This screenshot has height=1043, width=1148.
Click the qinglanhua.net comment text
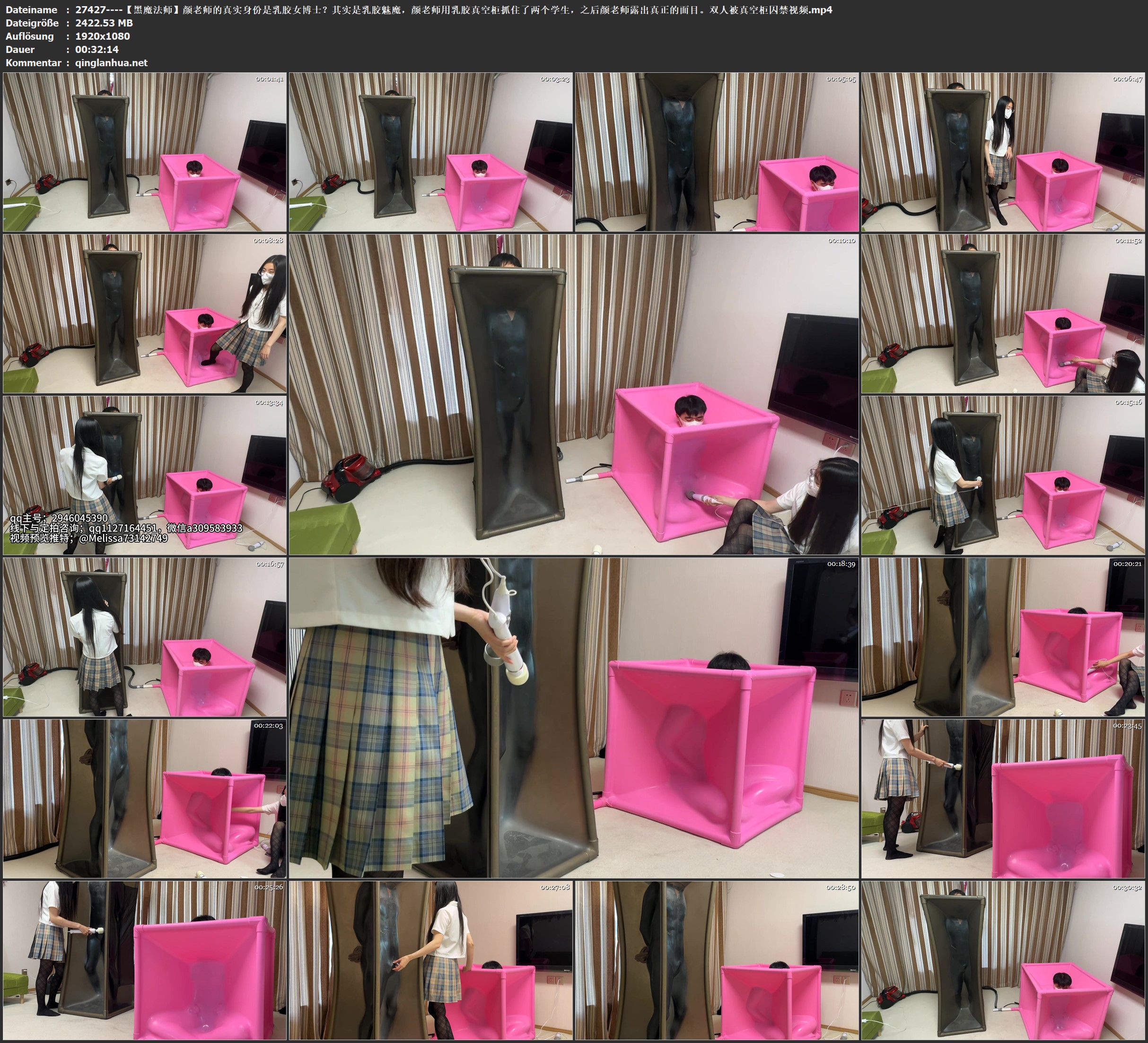coord(111,62)
